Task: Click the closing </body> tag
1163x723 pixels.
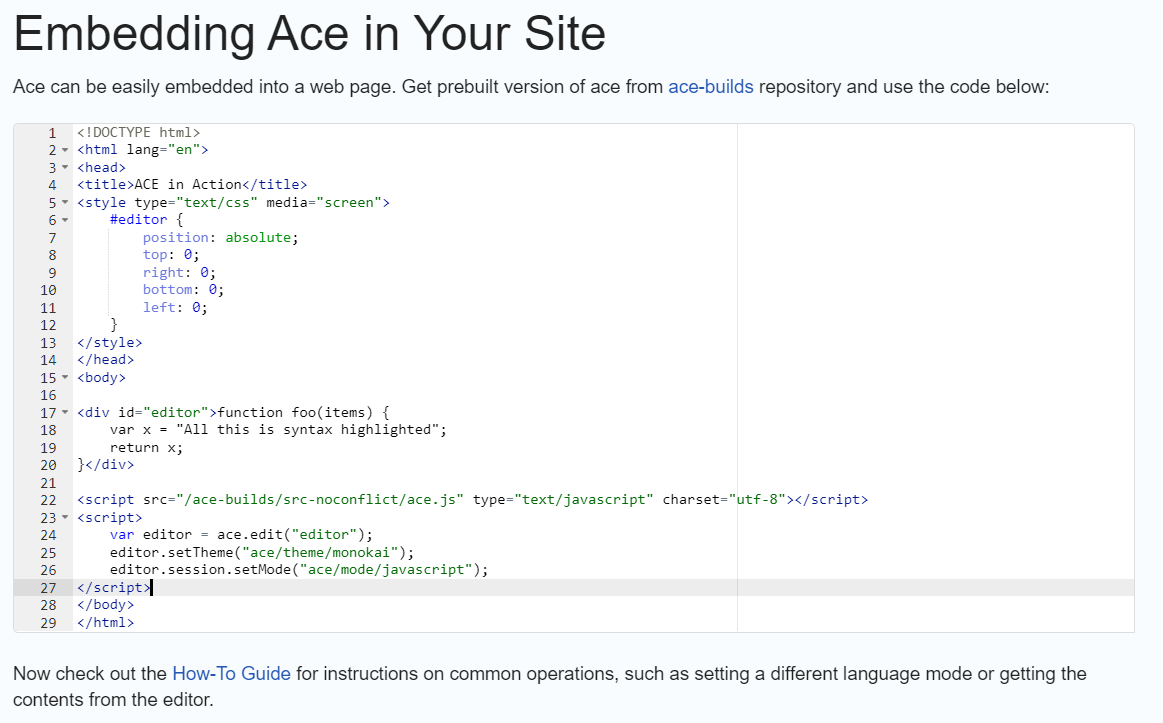Action: tap(106, 605)
